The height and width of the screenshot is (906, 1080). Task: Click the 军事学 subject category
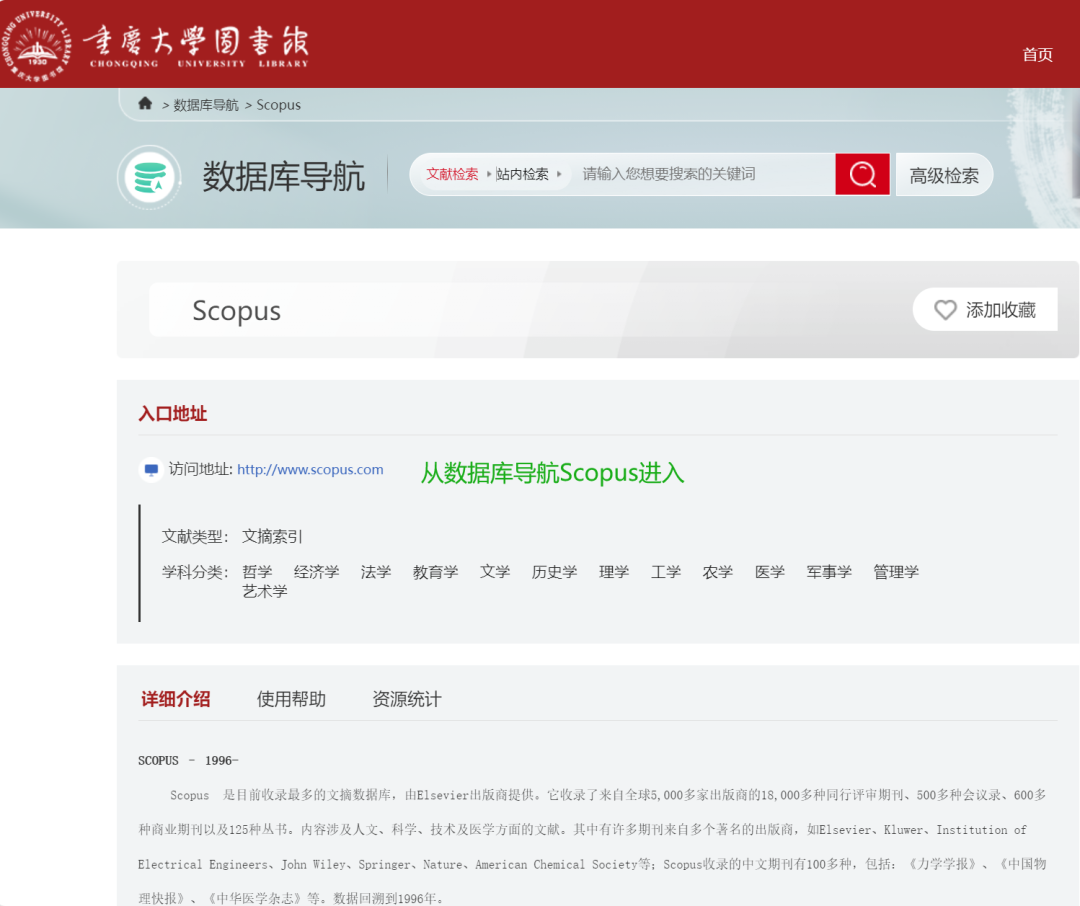coord(829,572)
